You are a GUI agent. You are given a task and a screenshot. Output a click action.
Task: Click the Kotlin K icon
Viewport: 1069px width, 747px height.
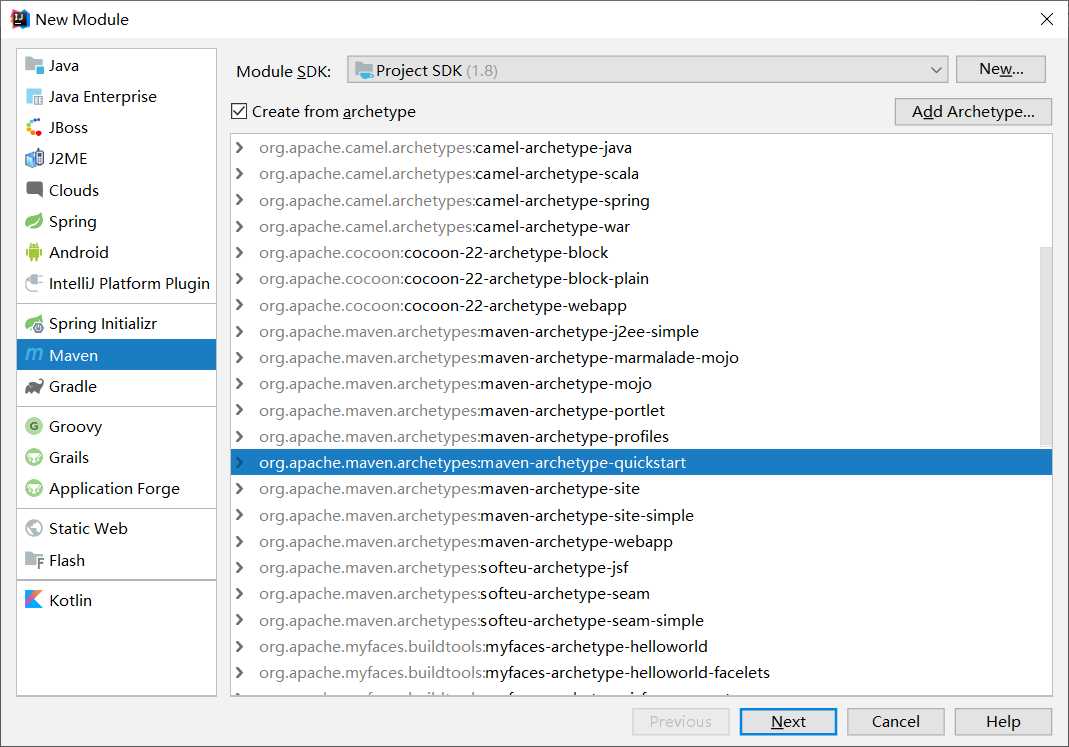[x=34, y=600]
